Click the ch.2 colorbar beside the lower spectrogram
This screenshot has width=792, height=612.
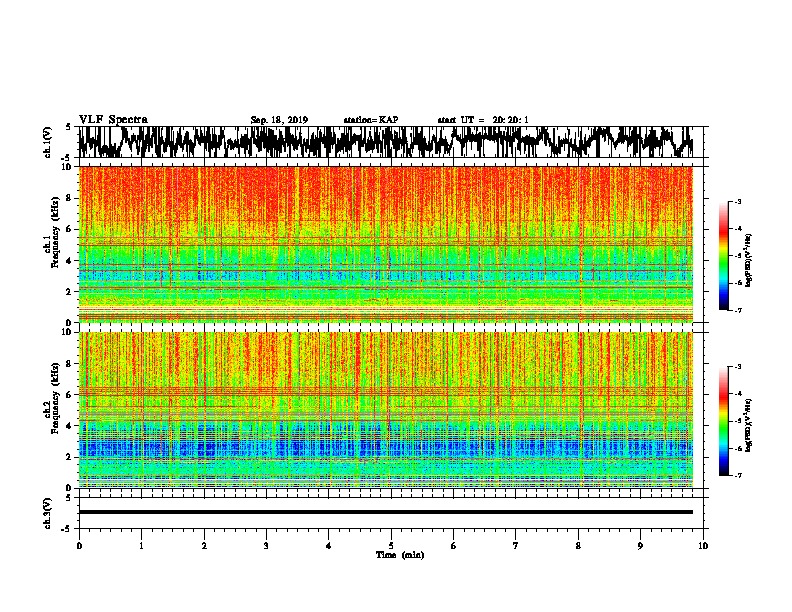(723, 421)
